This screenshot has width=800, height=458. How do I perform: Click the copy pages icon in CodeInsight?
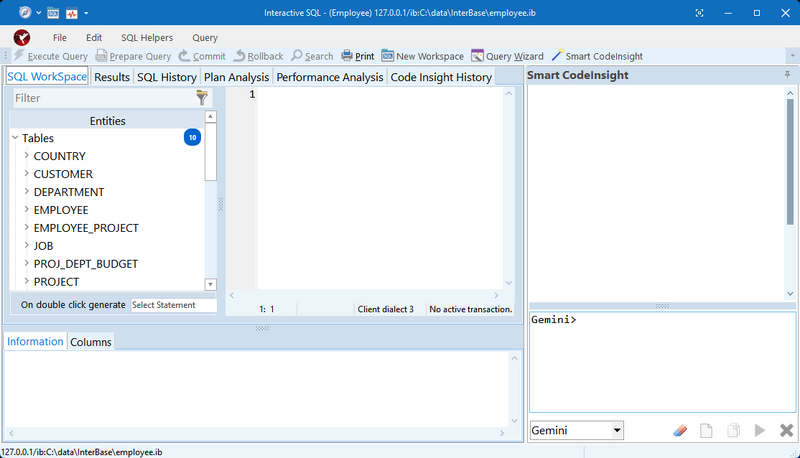coord(733,430)
